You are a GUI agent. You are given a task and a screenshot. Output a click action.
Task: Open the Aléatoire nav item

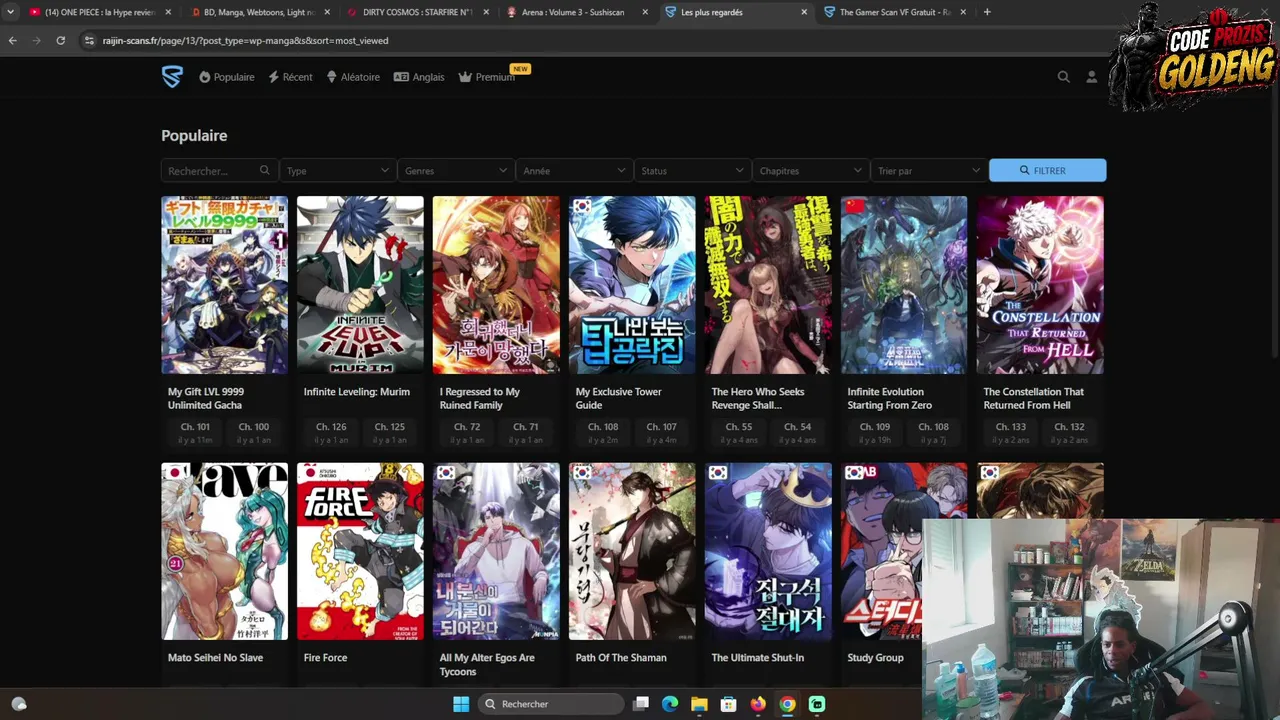click(x=353, y=77)
